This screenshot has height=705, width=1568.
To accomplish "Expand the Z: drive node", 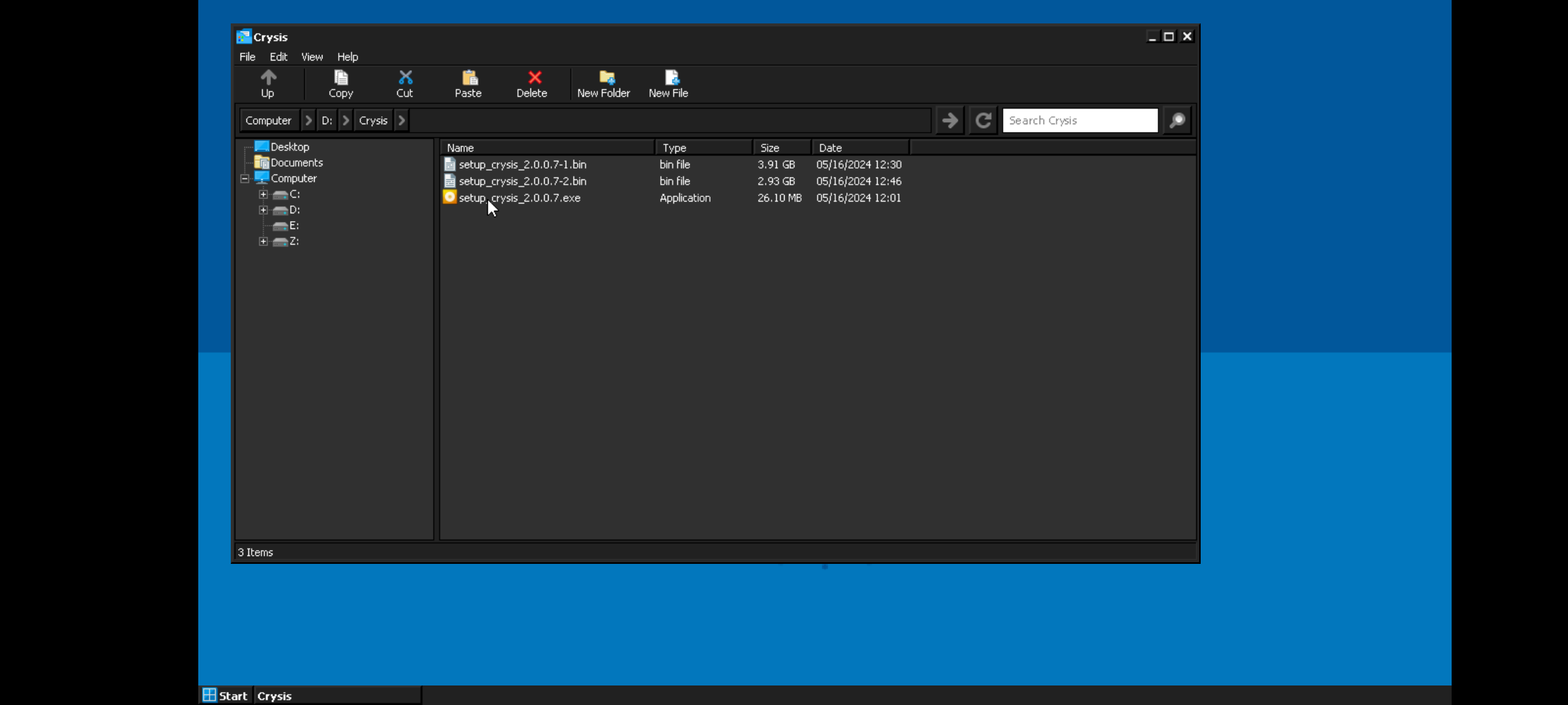I will click(x=263, y=241).
